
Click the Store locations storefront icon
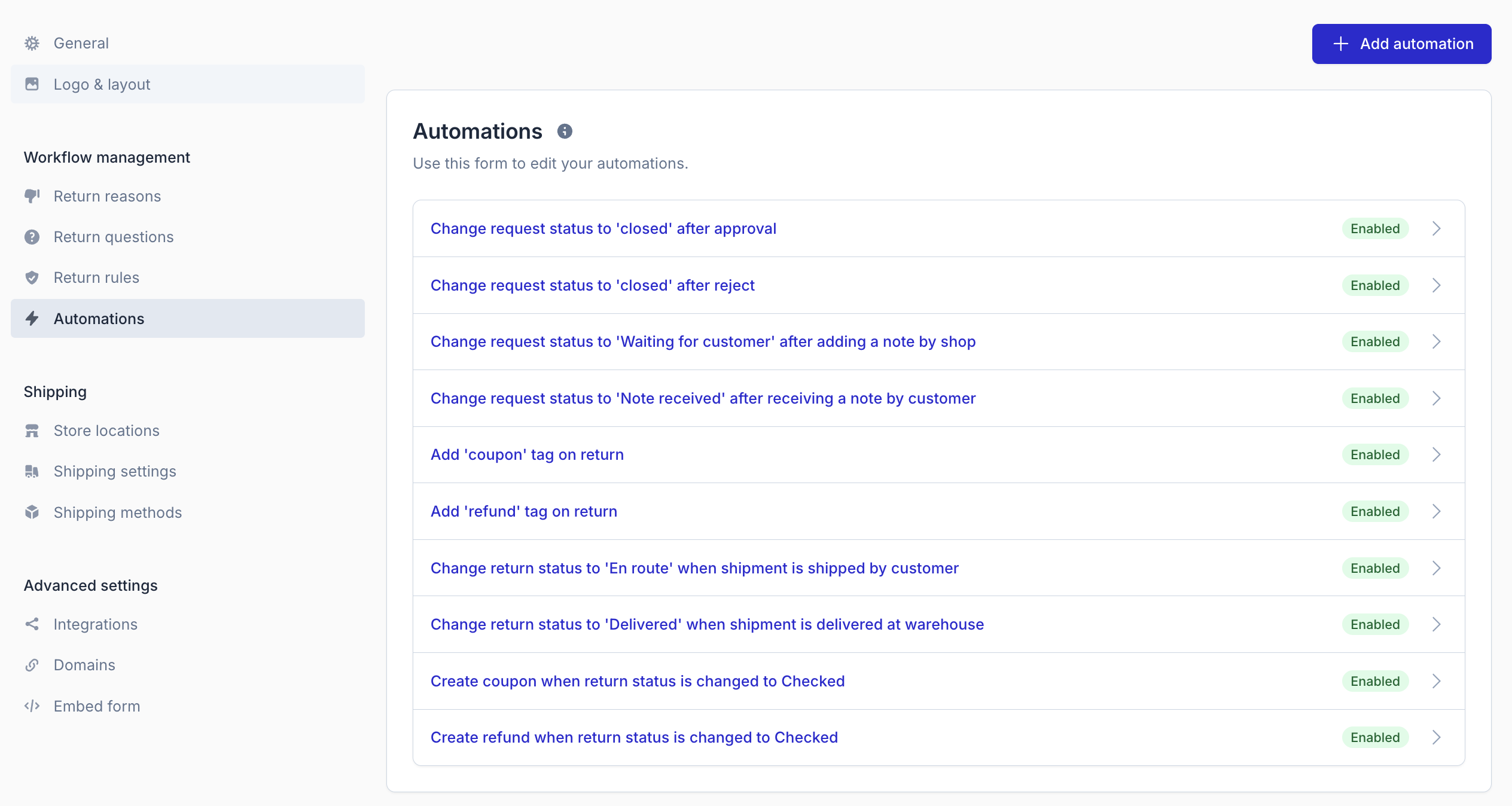32,431
